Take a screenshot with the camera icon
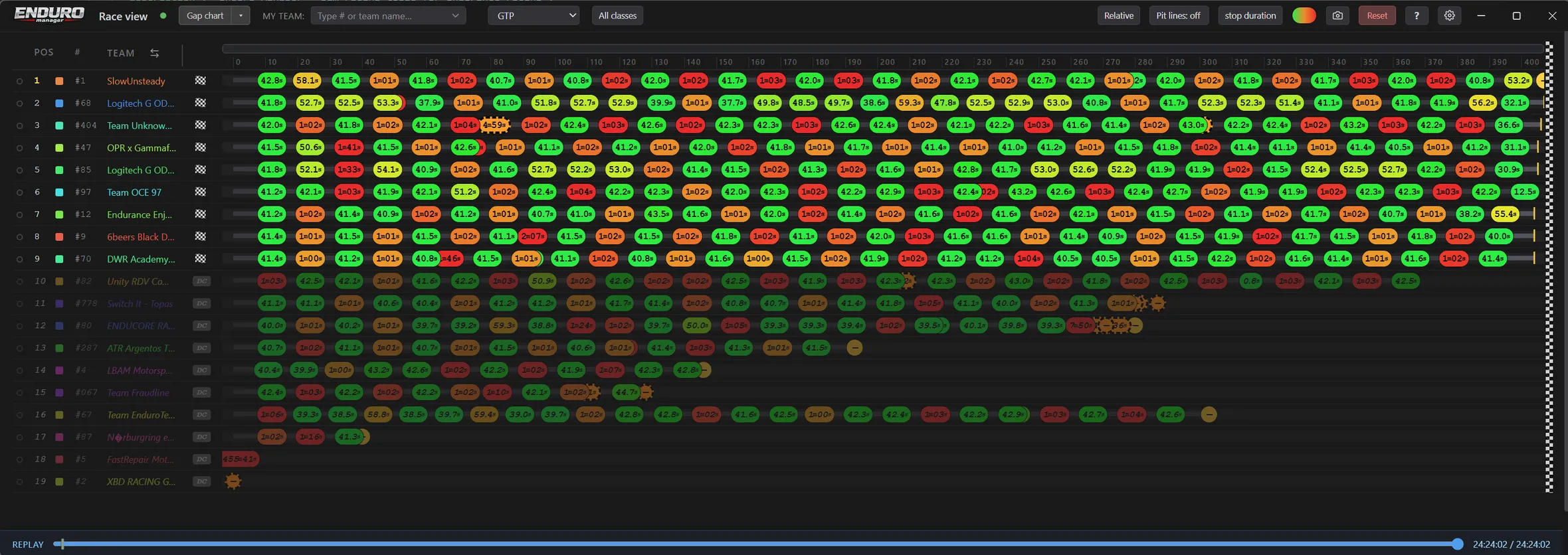This screenshot has width=1568, height=555. coord(1337,15)
